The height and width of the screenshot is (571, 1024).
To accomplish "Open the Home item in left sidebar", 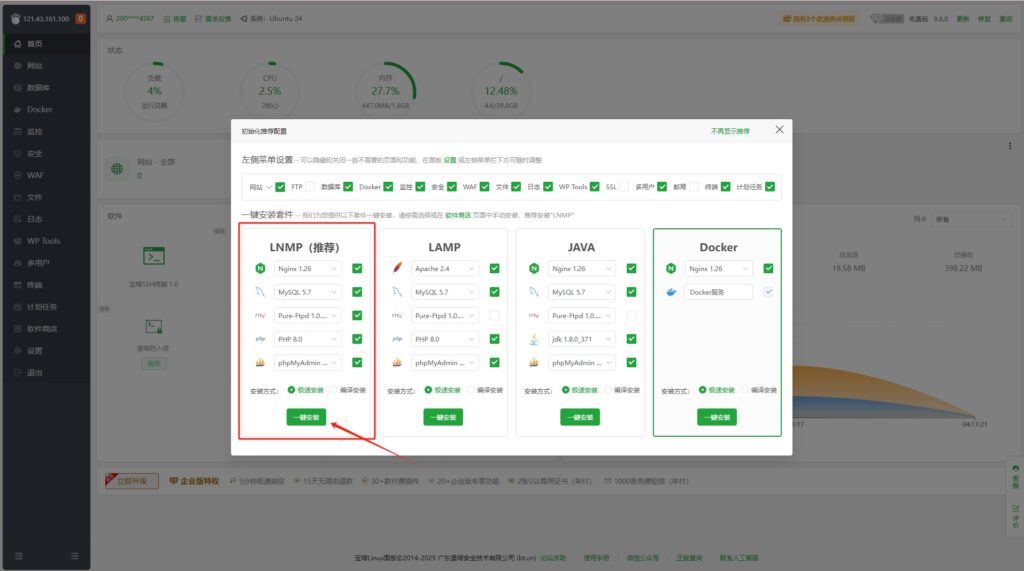I will tap(46, 44).
